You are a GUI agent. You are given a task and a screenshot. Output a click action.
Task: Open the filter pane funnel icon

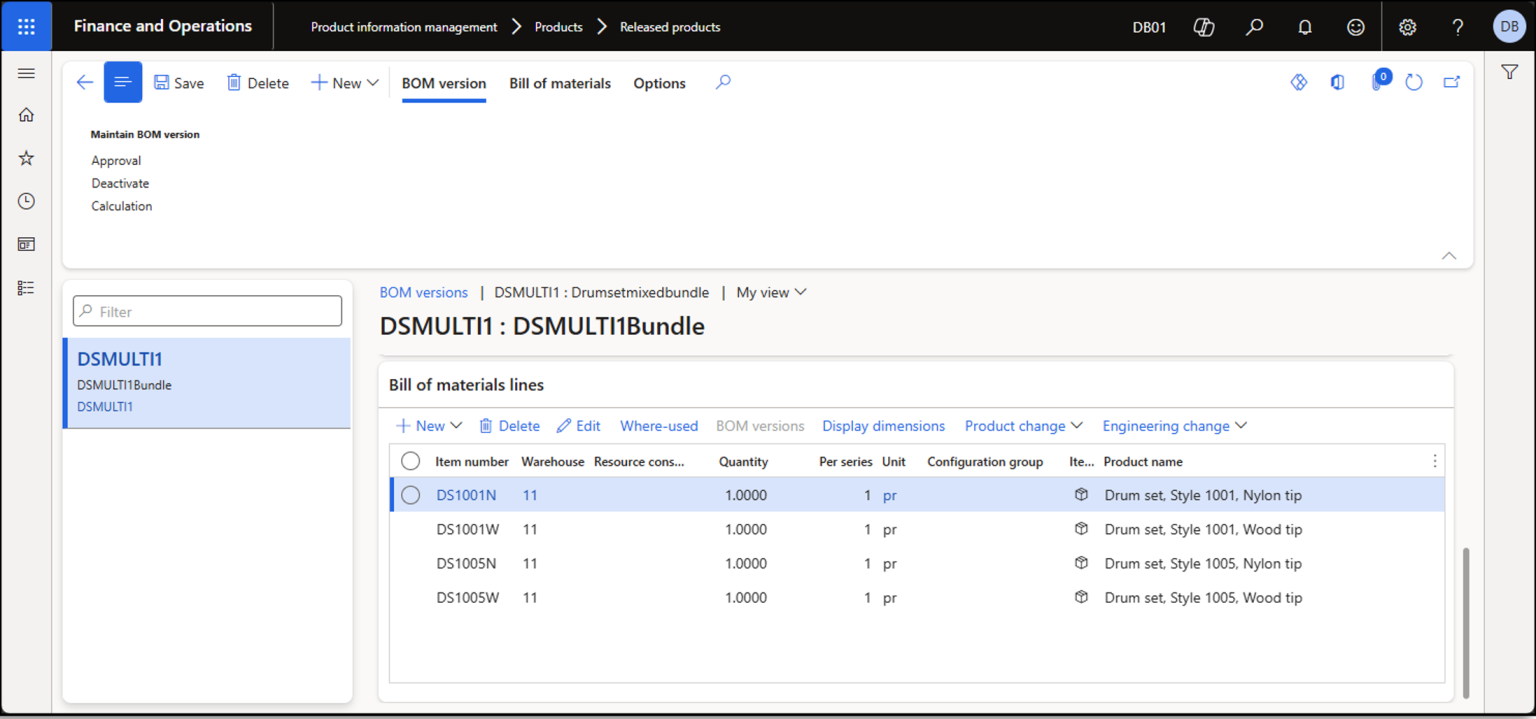pyautogui.click(x=1510, y=72)
